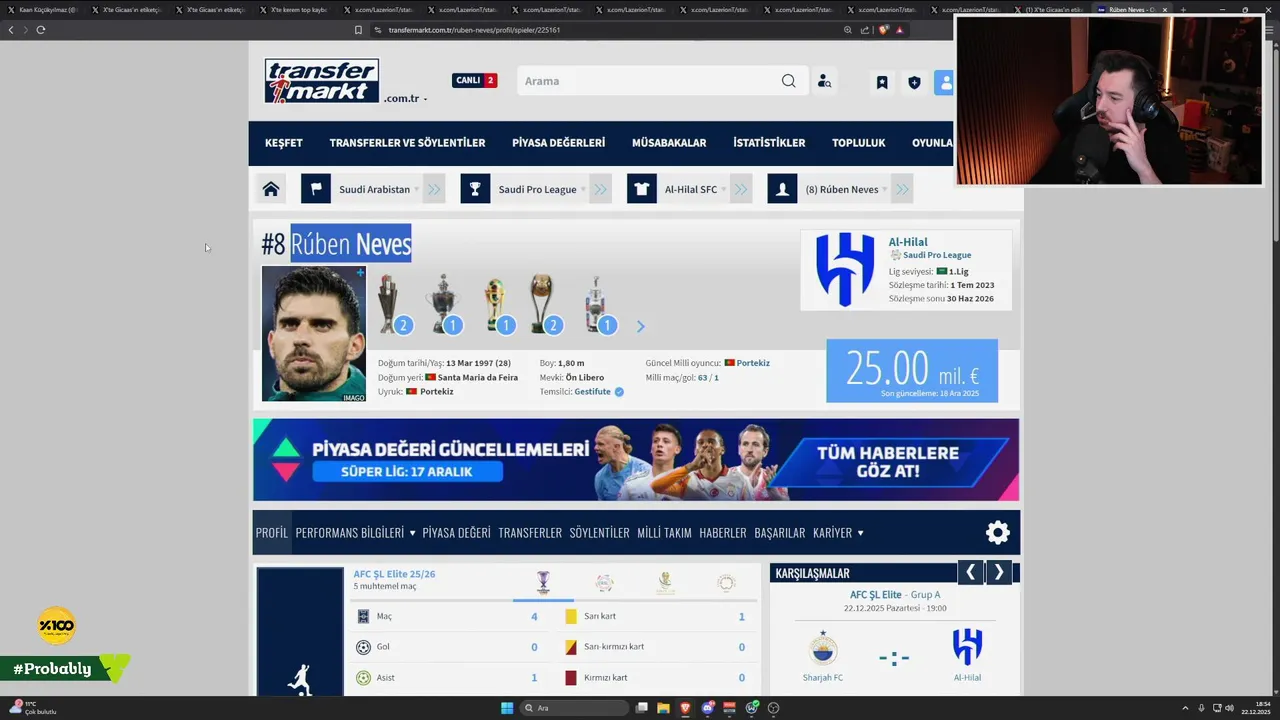Click Sharjah FC crest in fixtures

(823, 649)
